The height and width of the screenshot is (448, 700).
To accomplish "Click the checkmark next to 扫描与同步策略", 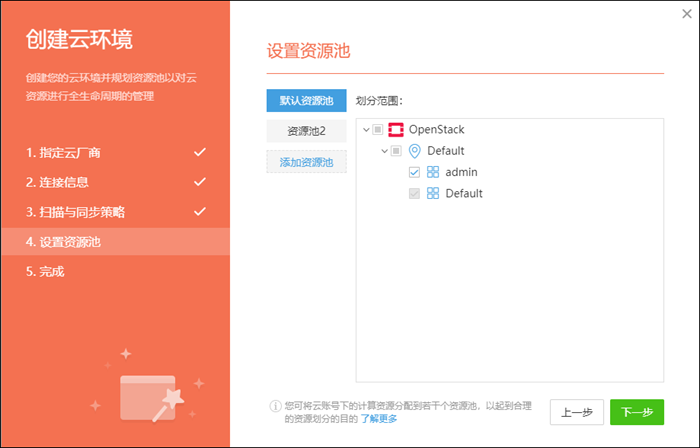I will pyautogui.click(x=200, y=212).
